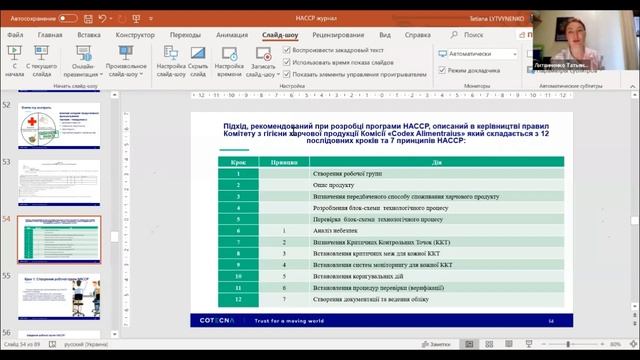Click the language 'русский (Украина)' indicator
Image resolution: width=640 pixels, height=360 pixels.
coord(86,344)
